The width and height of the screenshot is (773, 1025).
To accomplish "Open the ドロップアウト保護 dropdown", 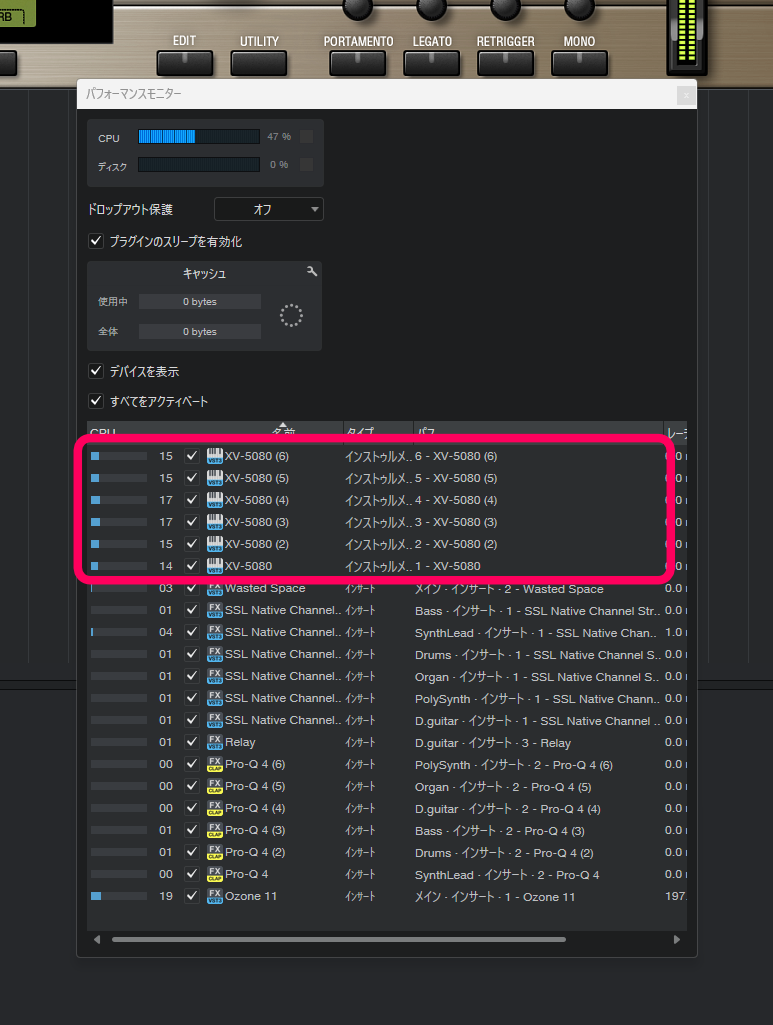I will (x=269, y=209).
